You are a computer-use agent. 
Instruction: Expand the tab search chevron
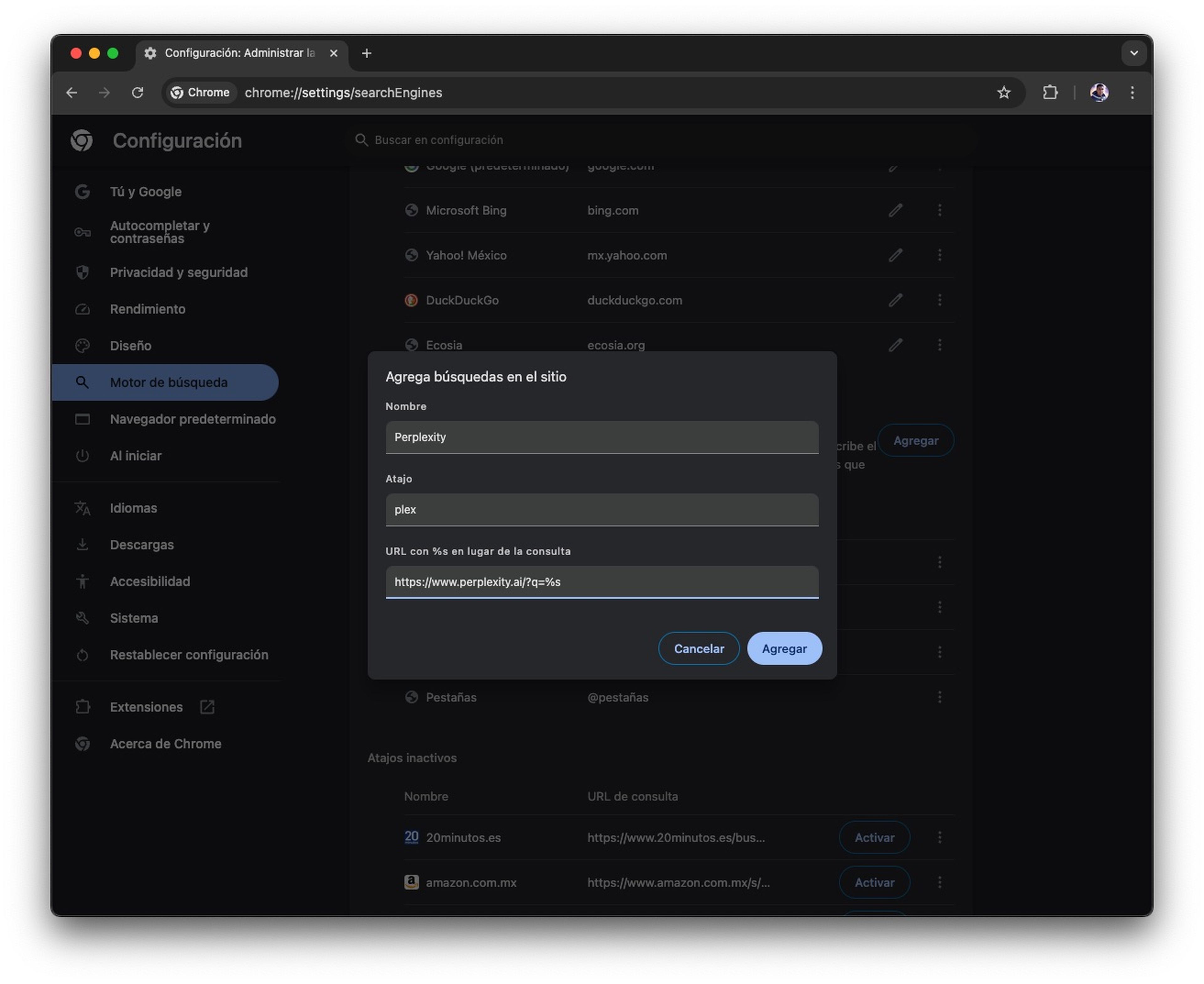click(x=1134, y=53)
